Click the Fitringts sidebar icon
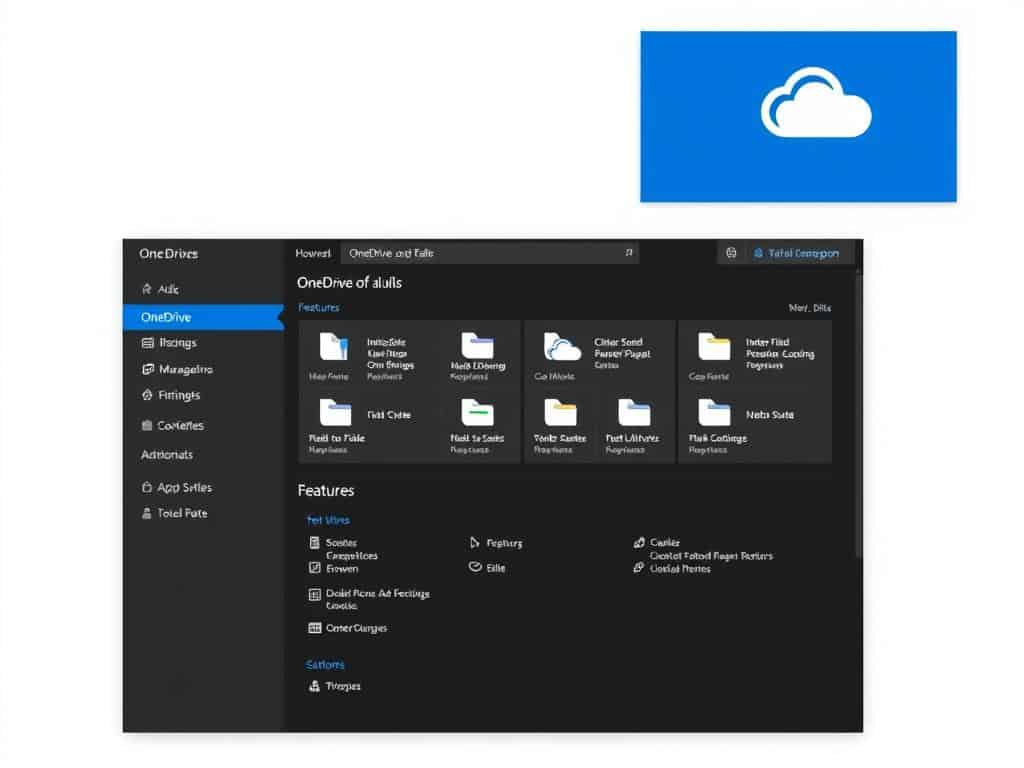 click(x=147, y=395)
